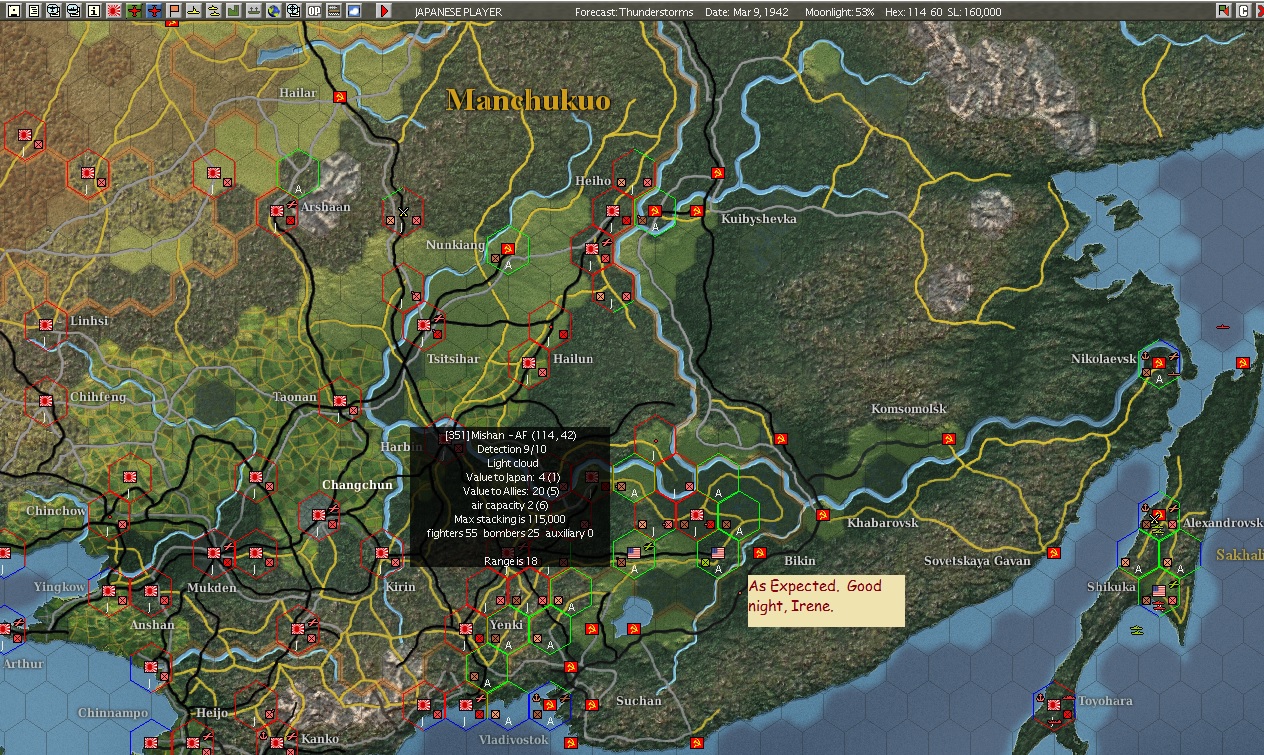Click the 'Manchukuo' region label
The width and height of the screenshot is (1264, 755).
[x=528, y=99]
